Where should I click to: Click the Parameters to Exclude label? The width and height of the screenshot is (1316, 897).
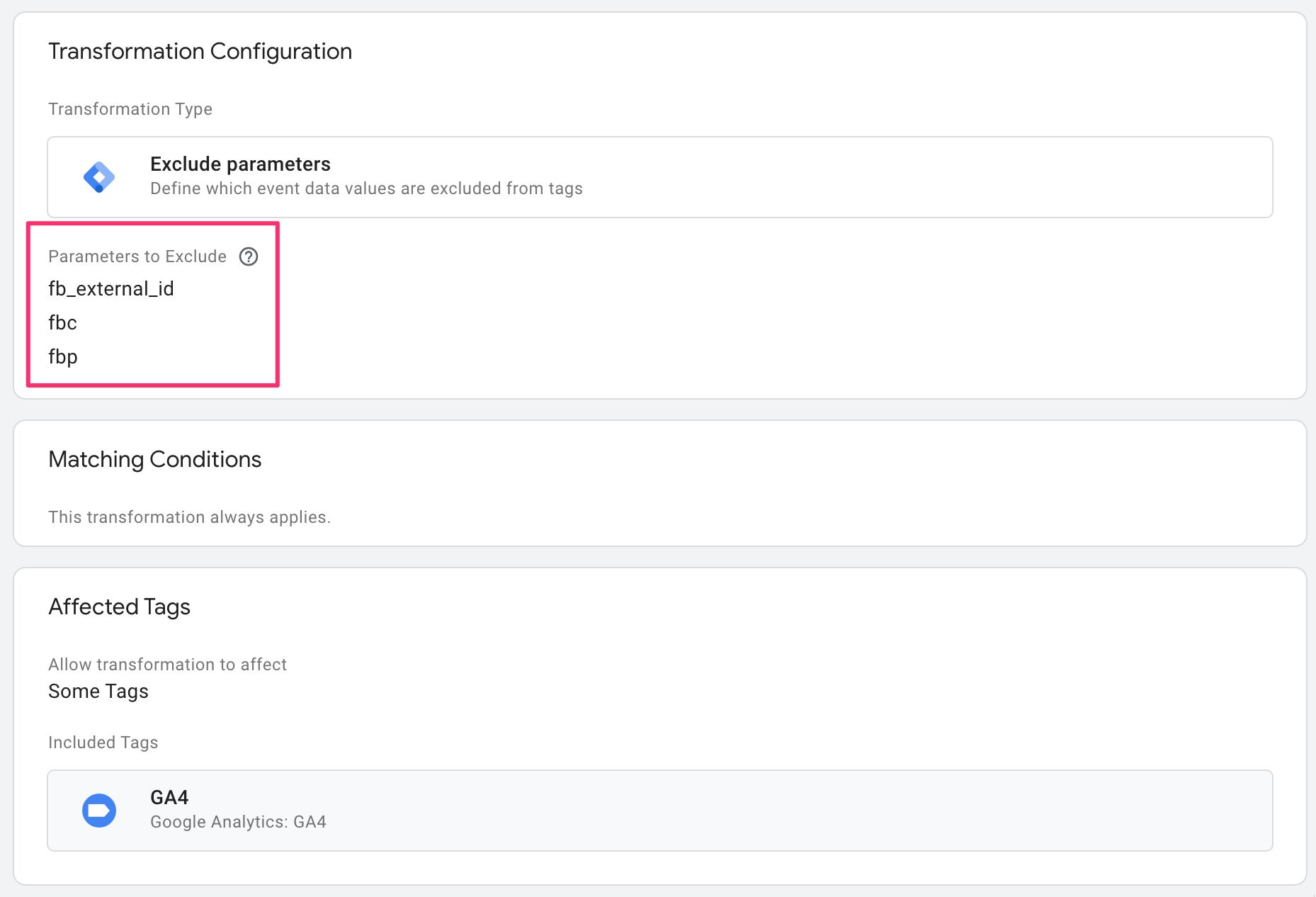pos(137,256)
